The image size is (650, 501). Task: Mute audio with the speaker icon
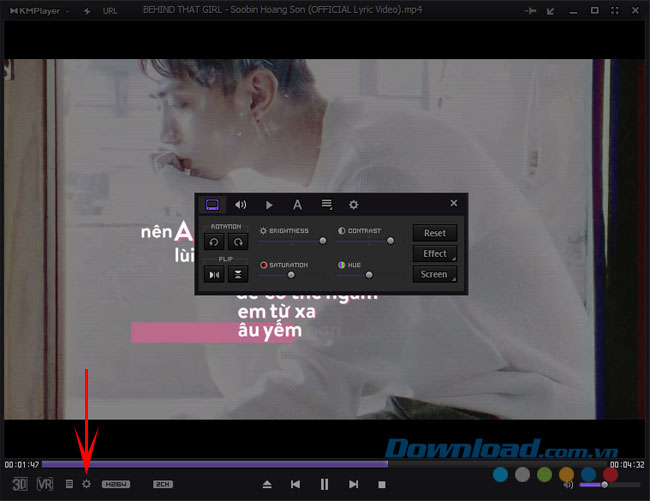pyautogui.click(x=568, y=484)
